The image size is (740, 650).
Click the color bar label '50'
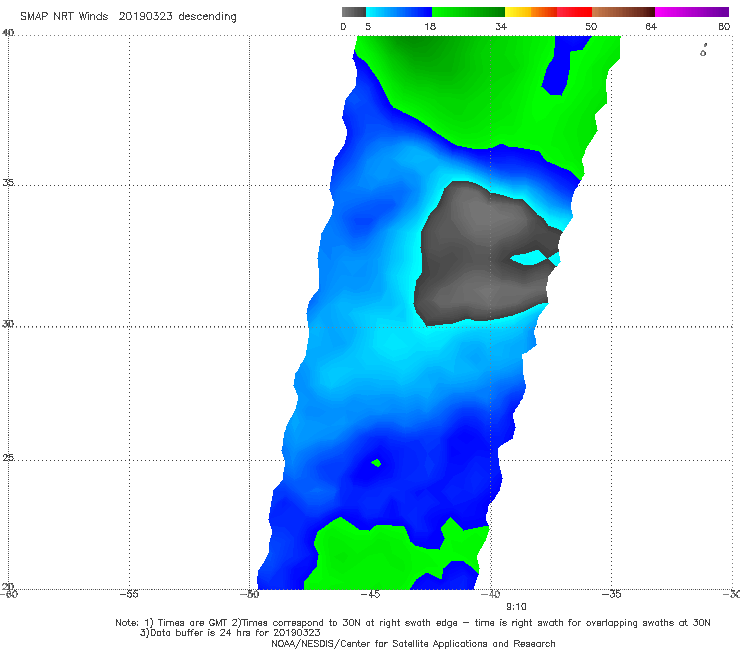(x=591, y=27)
